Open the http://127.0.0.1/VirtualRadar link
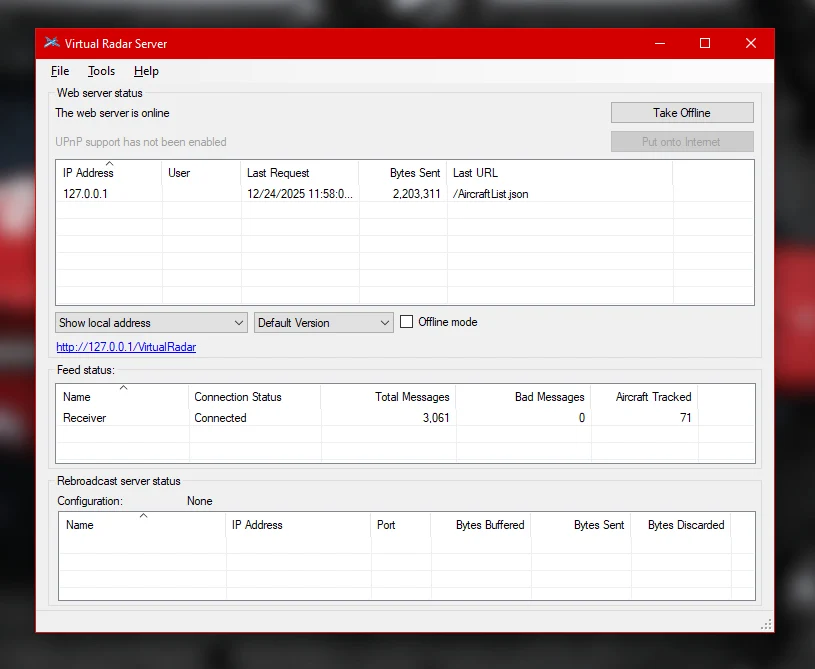The image size is (815, 669). click(x=126, y=347)
